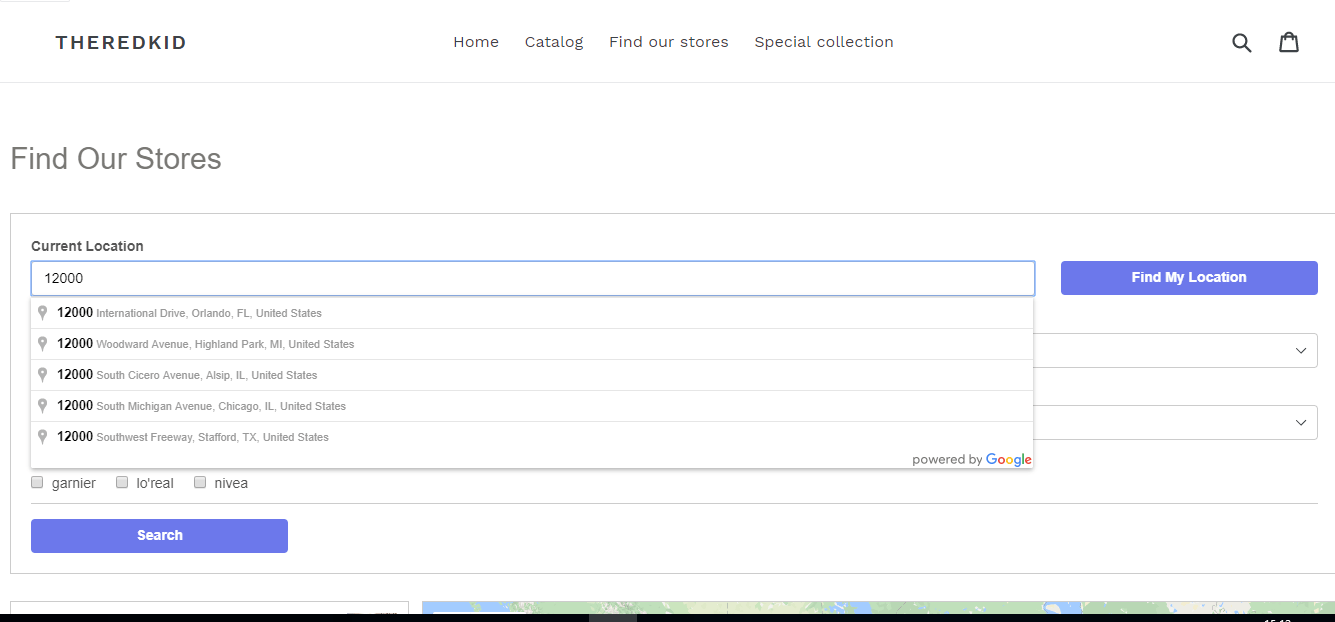
Task: Click the Current Location input field
Action: (x=533, y=278)
